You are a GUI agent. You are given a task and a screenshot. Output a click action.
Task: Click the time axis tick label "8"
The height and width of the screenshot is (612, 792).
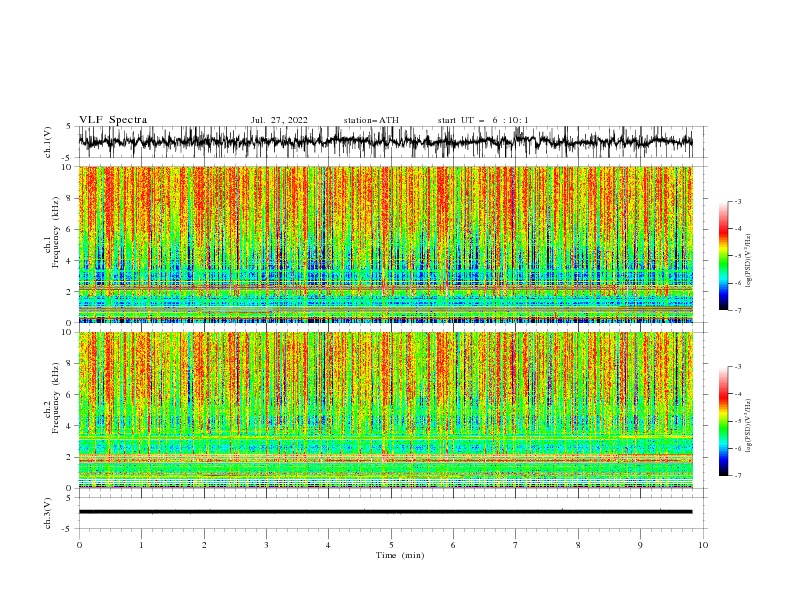[578, 545]
